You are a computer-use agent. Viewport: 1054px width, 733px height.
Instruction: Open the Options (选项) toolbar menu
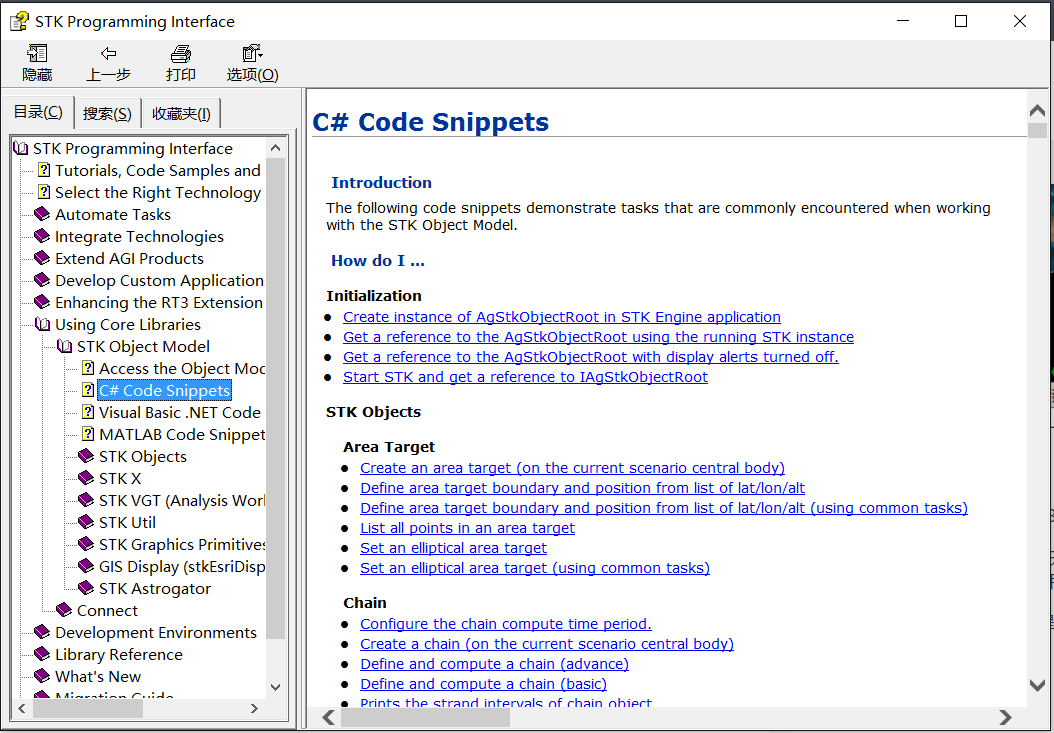coord(252,54)
